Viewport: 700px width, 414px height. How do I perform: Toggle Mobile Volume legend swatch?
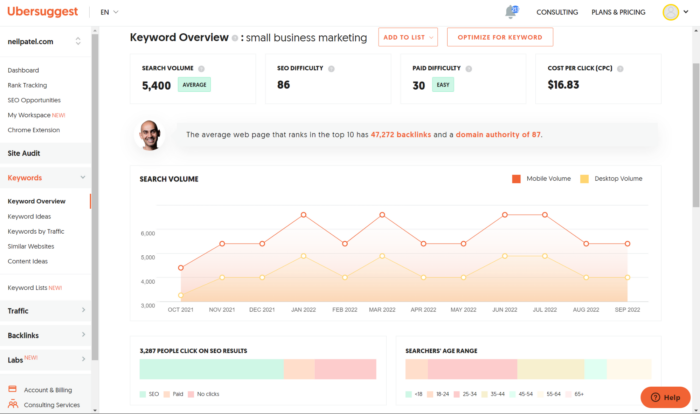[516, 179]
